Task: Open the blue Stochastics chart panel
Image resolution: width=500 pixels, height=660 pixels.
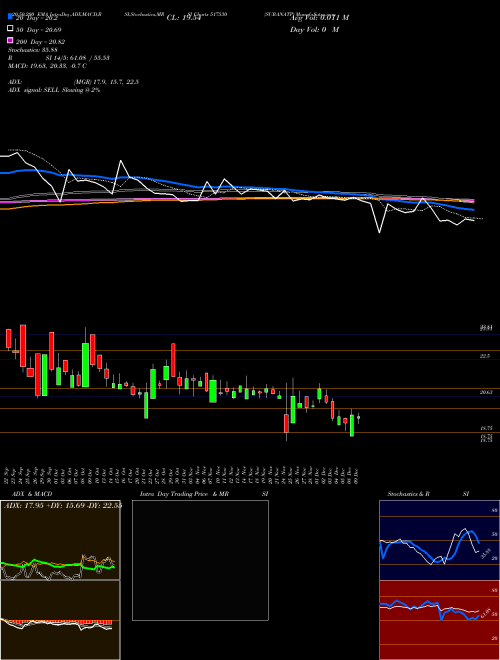Action: coord(439,540)
